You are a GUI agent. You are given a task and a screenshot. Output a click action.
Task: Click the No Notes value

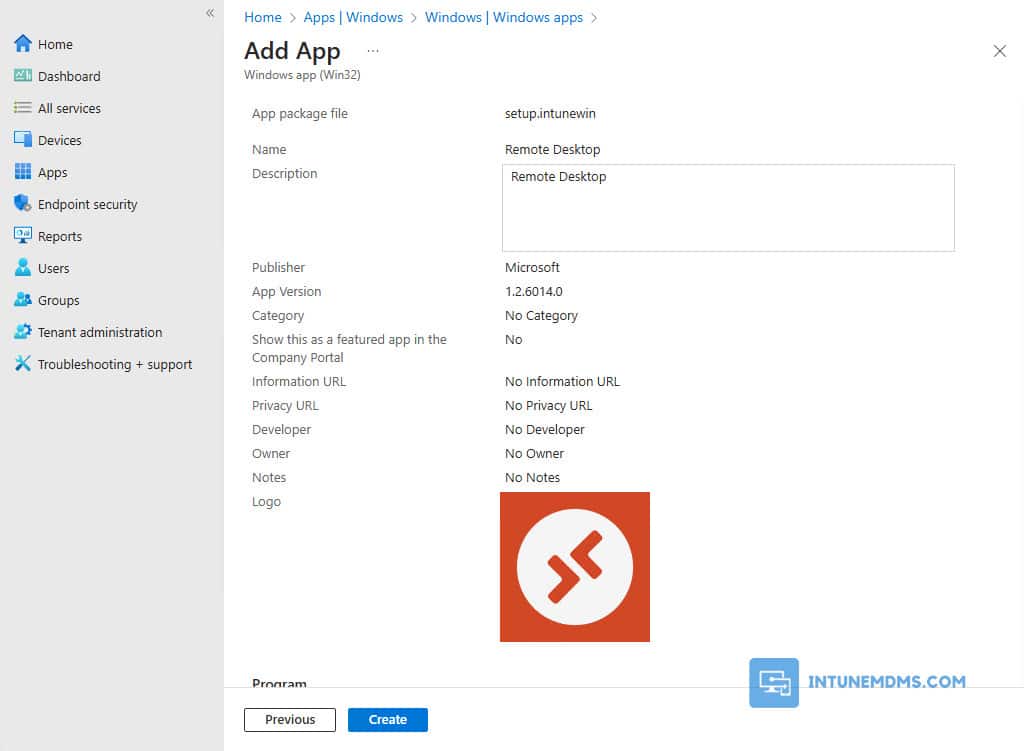(532, 478)
